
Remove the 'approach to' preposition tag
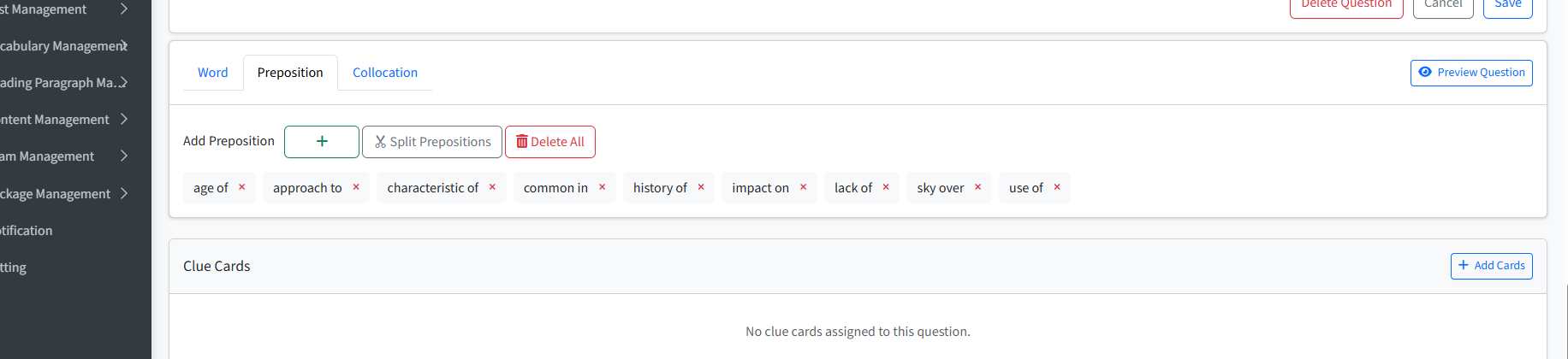tap(356, 187)
